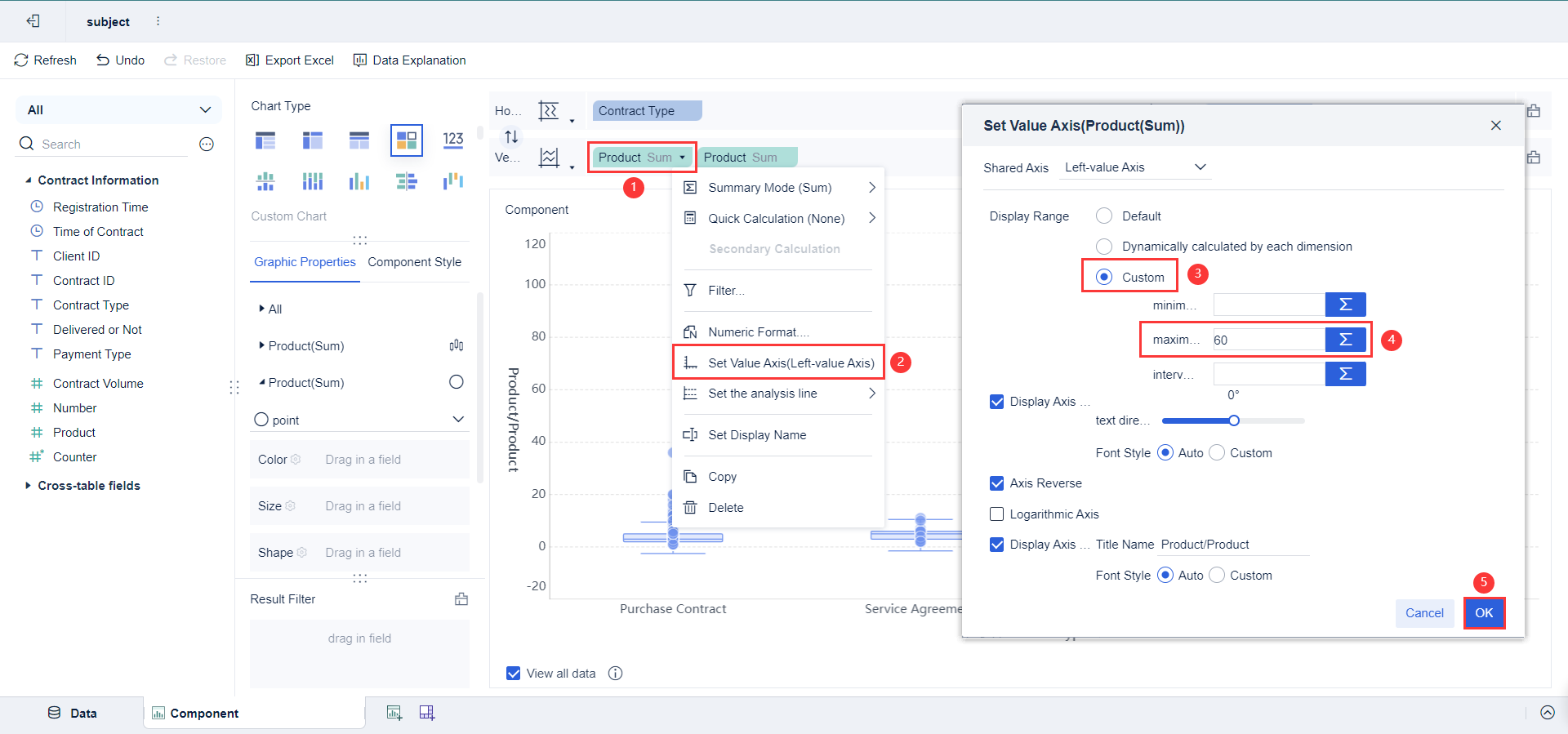Open the Shared Axis Left-value Axis dropdown
Viewport: 1568px width, 734px height.
click(x=1135, y=167)
